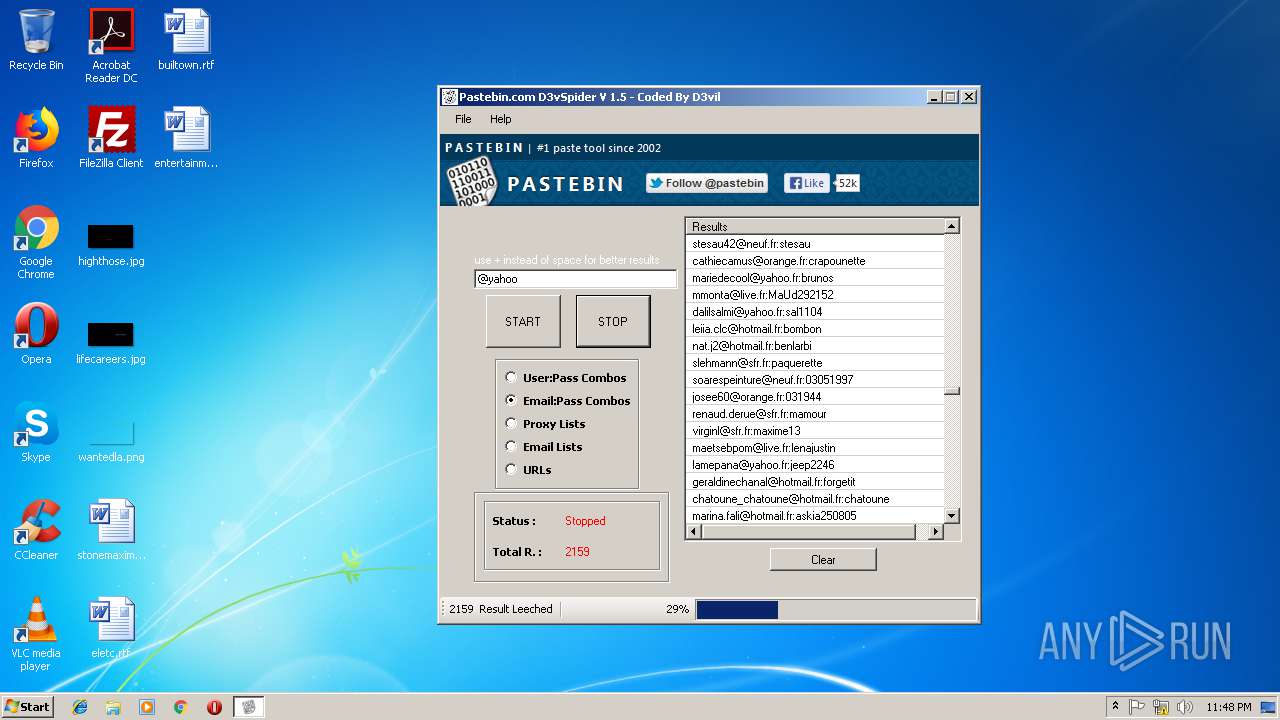Launch VLC media player shortcut
Image resolution: width=1280 pixels, height=720 pixels.
[x=36, y=634]
